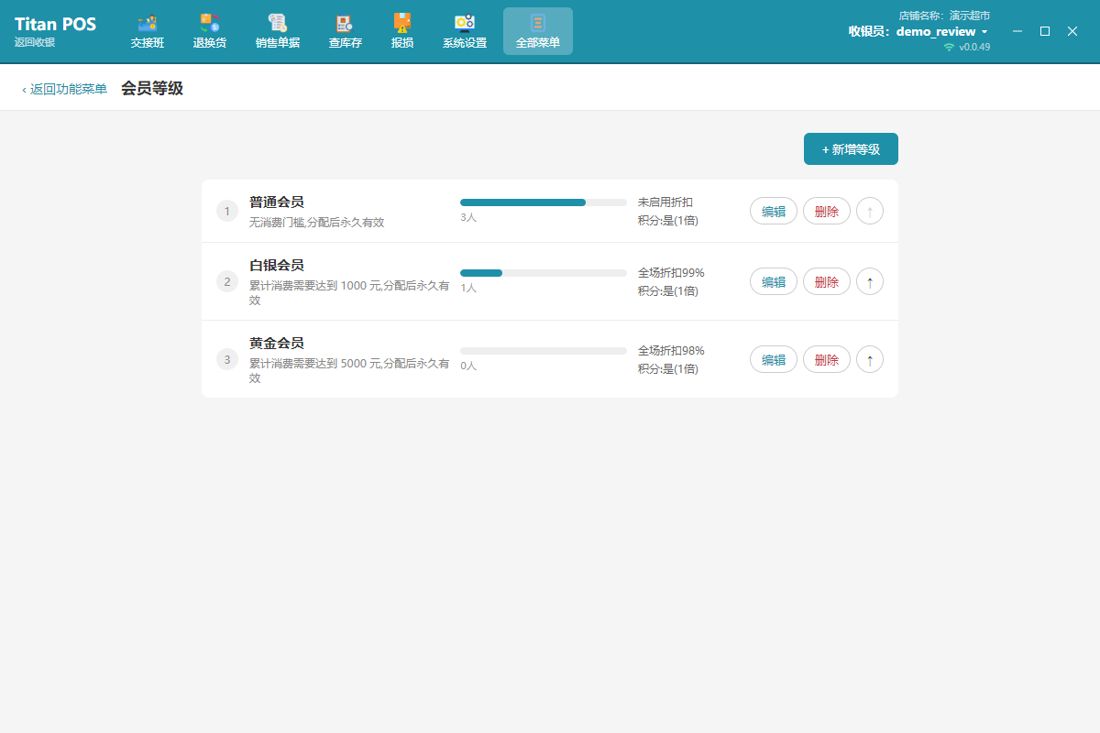Click the 全场折扣98% discount text
1100x733 pixels.
pyautogui.click(x=671, y=351)
